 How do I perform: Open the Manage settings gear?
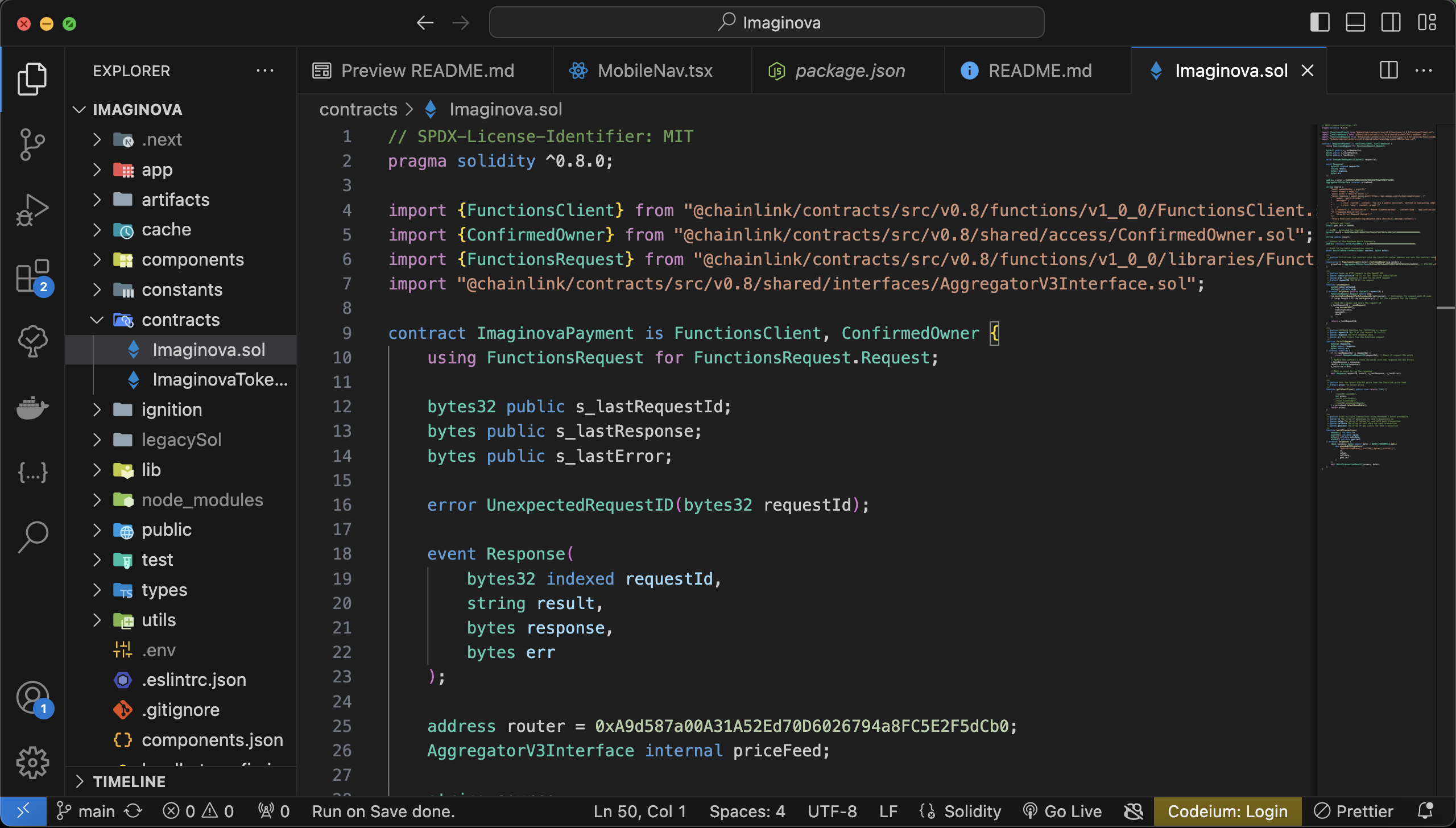coord(32,763)
